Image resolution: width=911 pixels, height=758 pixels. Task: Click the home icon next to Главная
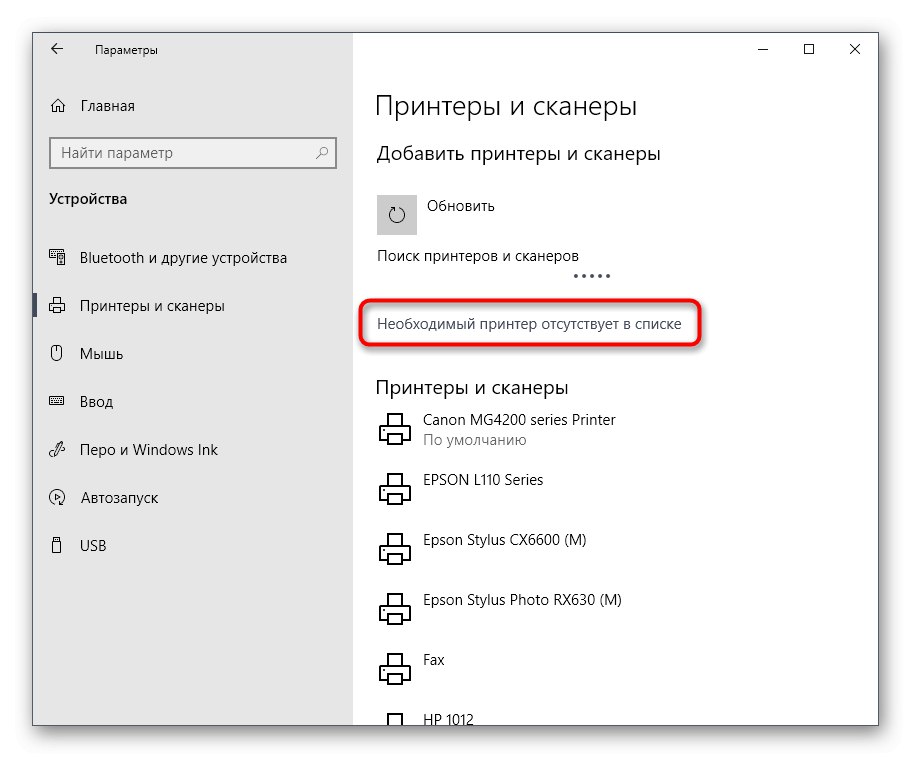click(56, 105)
